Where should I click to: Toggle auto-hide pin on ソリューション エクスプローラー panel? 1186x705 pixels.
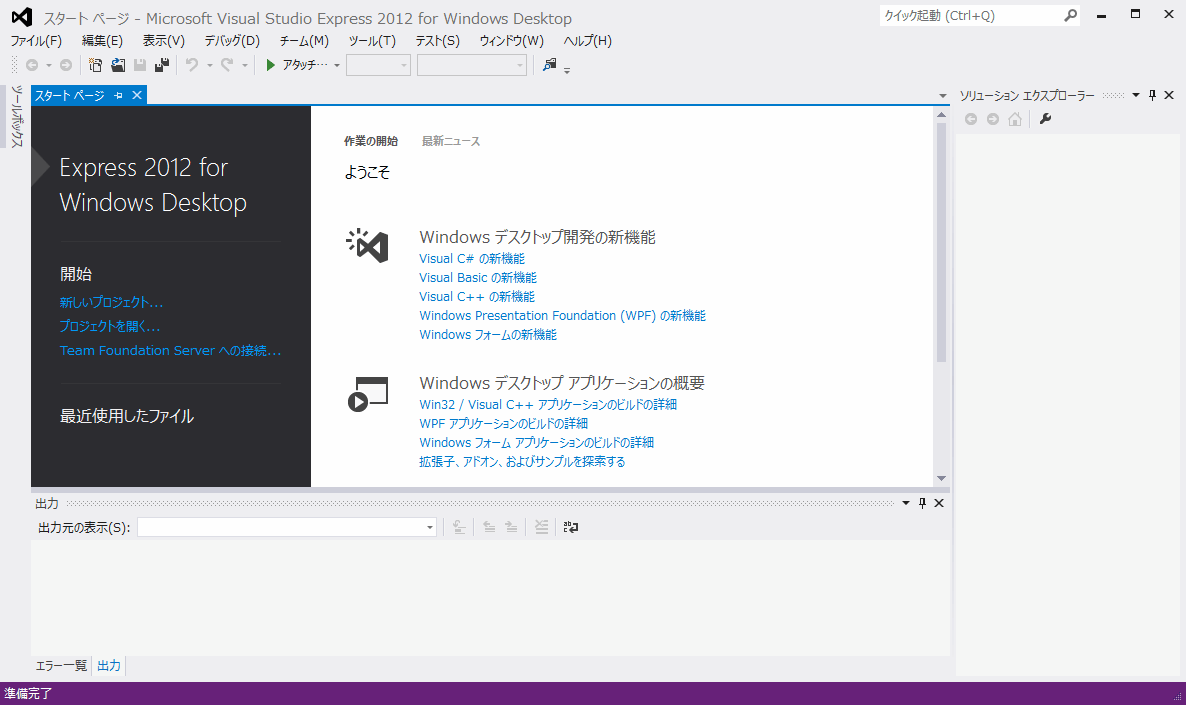(x=1152, y=95)
